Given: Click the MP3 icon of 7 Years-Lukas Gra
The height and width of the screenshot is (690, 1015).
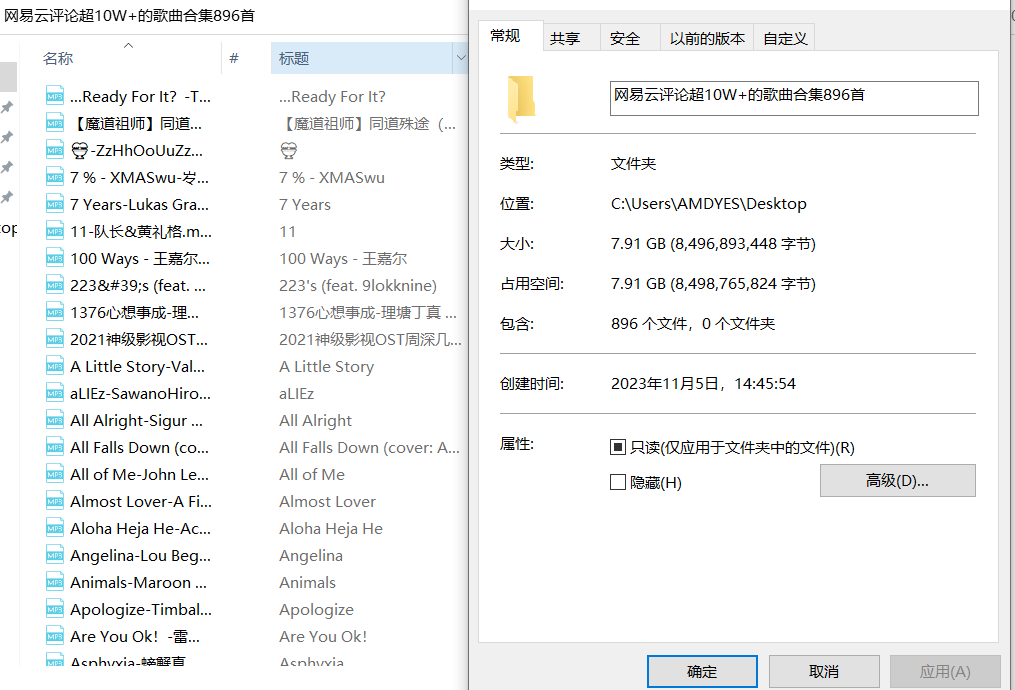Looking at the screenshot, I should (55, 205).
